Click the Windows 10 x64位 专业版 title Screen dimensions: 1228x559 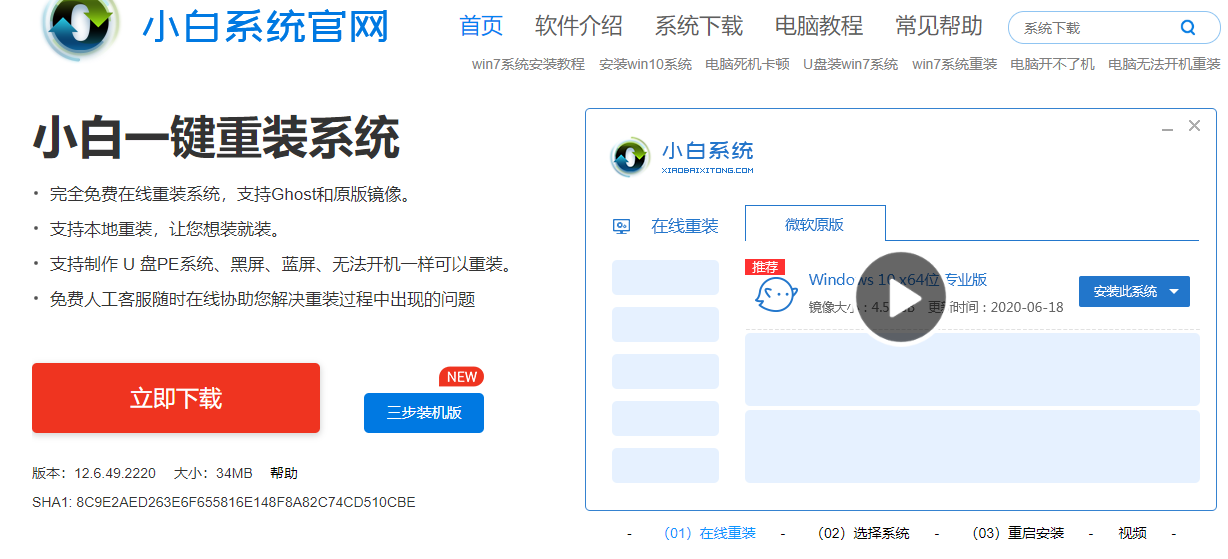(x=898, y=279)
